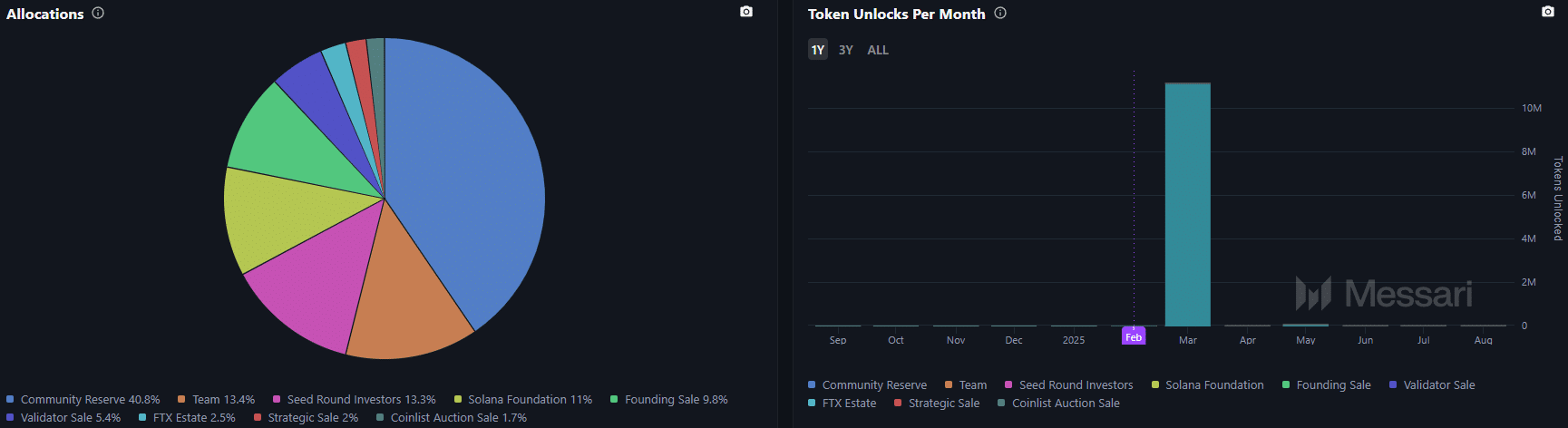Show ALL time range for unlocks
This screenshot has width=1568, height=428.
(877, 50)
